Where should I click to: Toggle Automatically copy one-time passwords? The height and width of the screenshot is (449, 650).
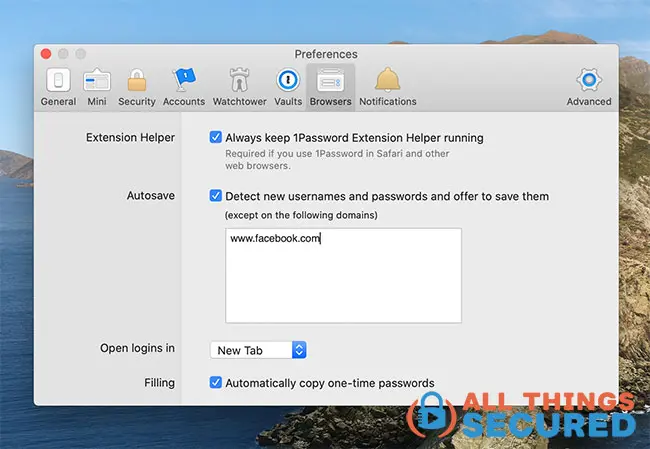pyautogui.click(x=216, y=382)
